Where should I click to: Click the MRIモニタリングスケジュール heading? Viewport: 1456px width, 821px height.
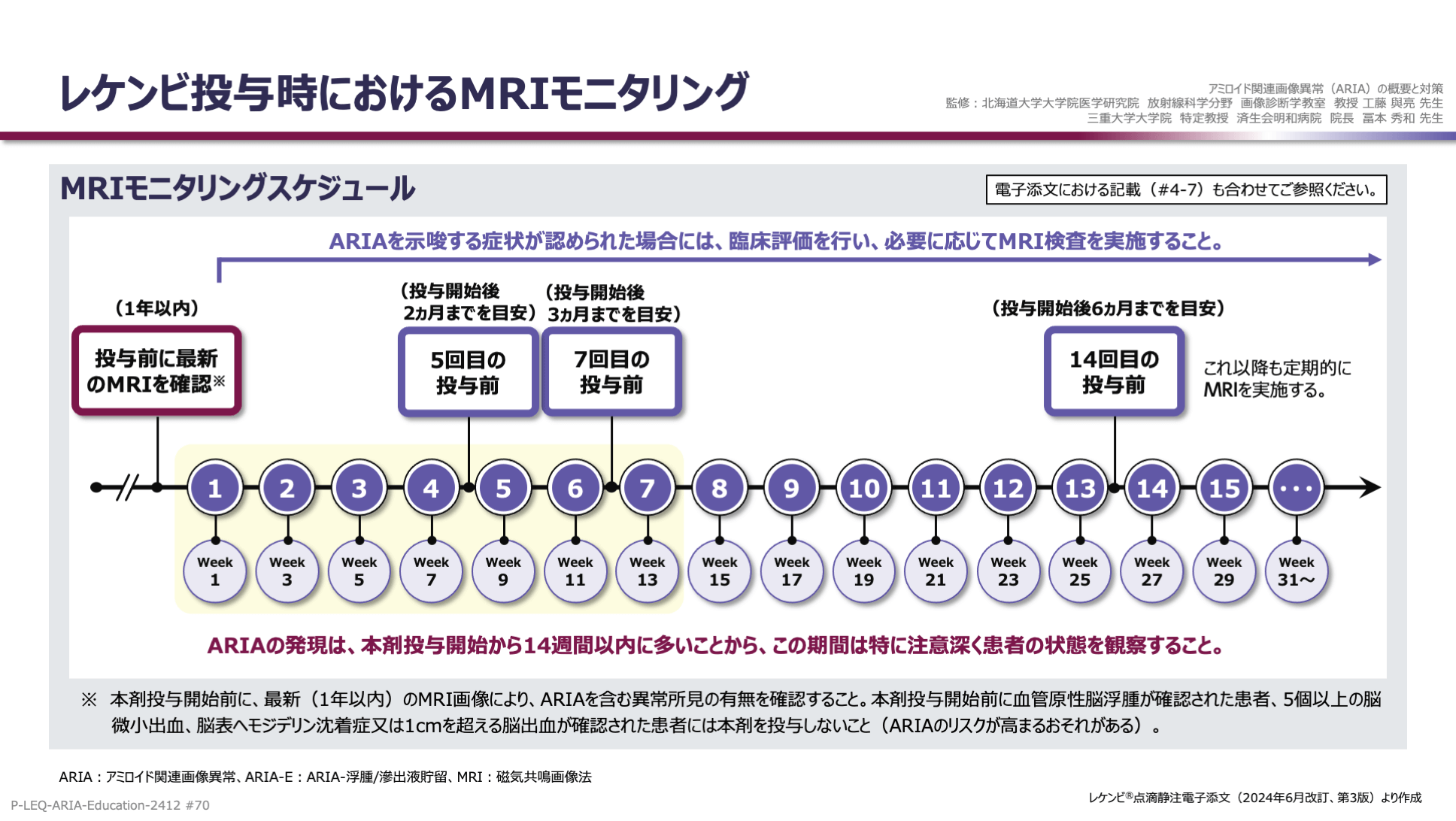238,188
